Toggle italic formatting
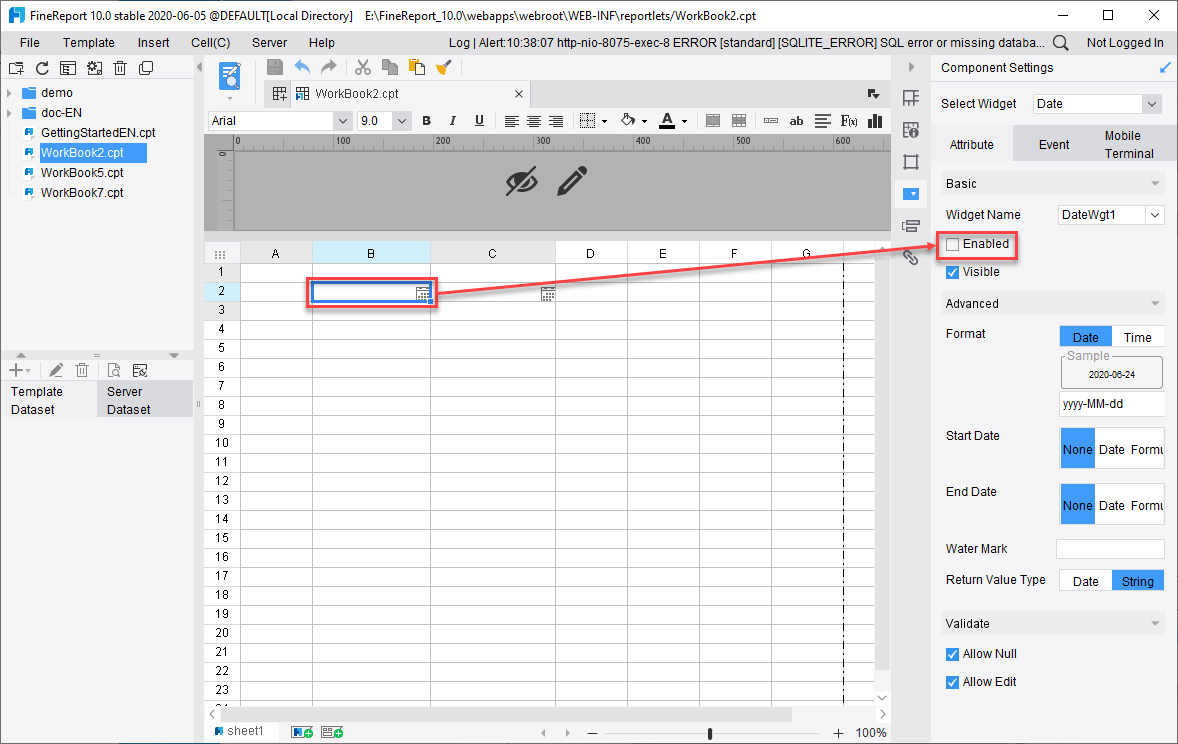 [x=452, y=121]
